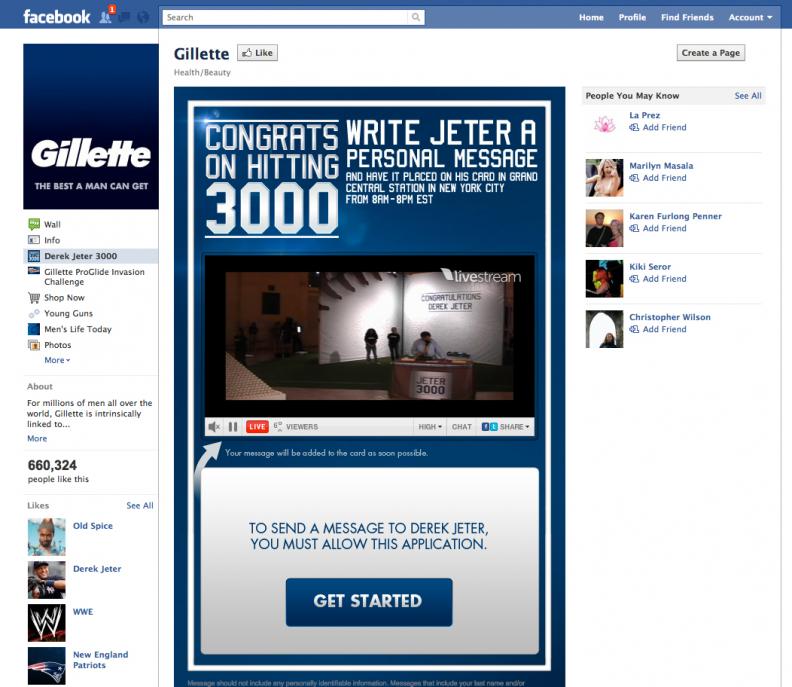The width and height of the screenshot is (792, 687).
Task: Click the Facebook search input field
Action: [285, 17]
